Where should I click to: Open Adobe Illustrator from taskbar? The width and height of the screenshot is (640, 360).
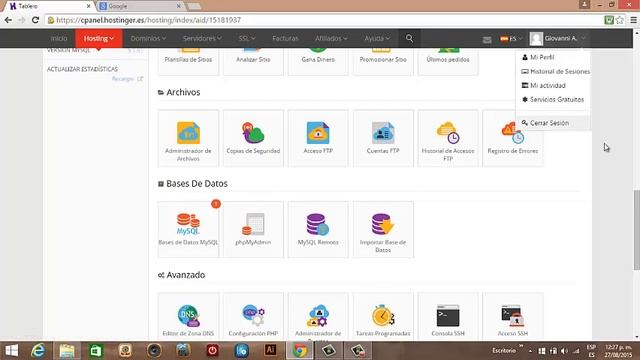click(270, 351)
